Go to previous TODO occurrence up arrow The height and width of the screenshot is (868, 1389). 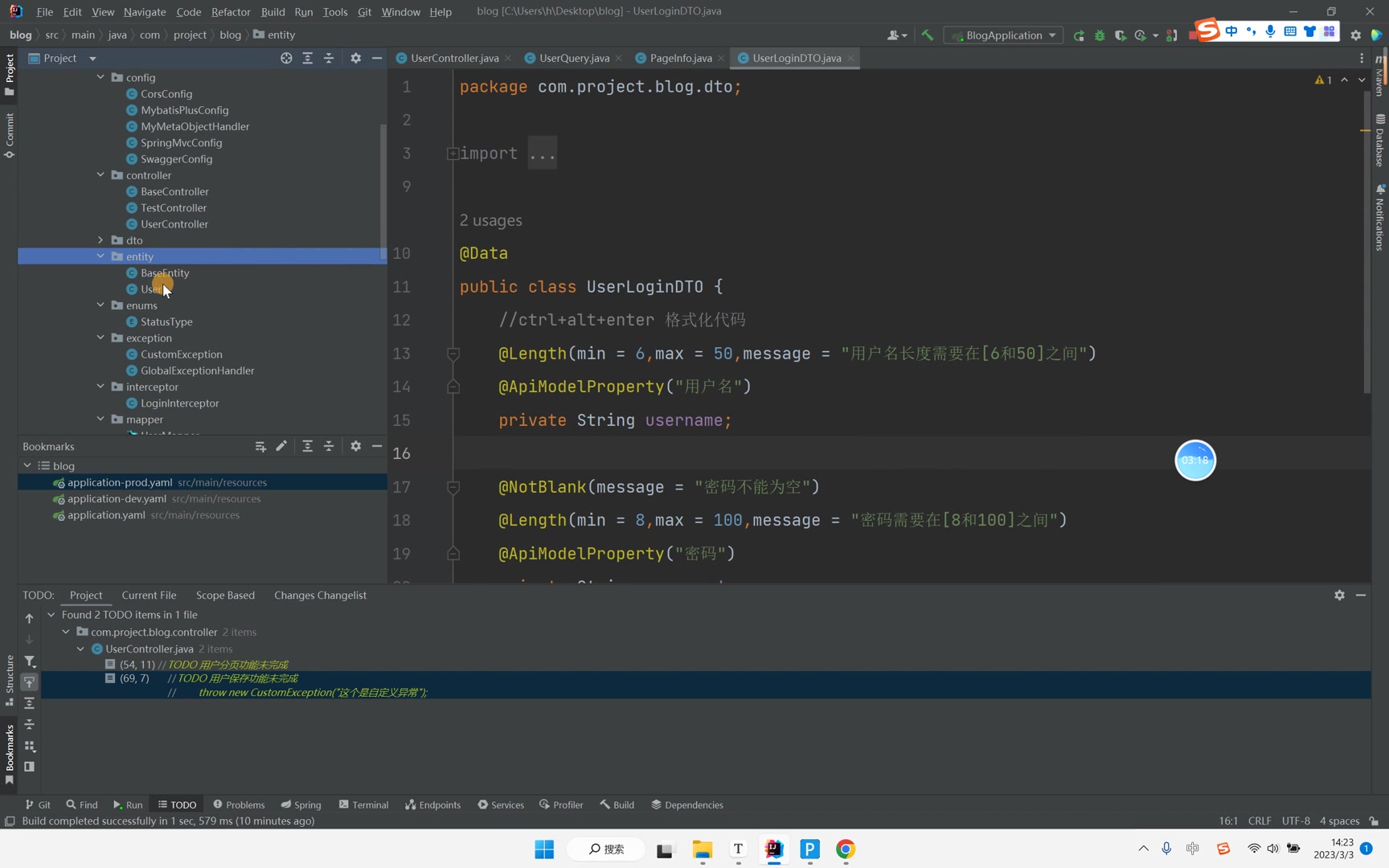pyautogui.click(x=29, y=618)
